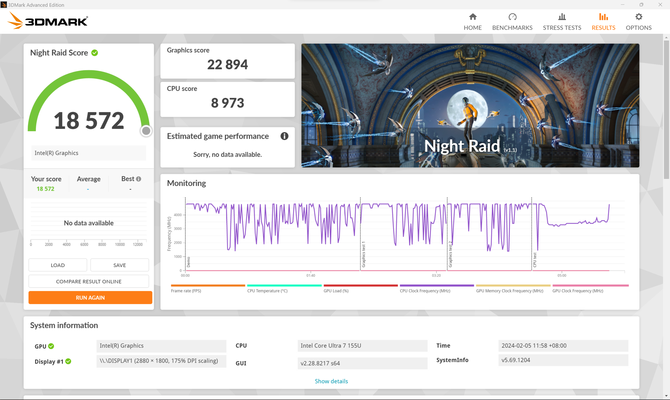
Task: Click the Display #1 green checkmark icon
Action: coord(68,361)
